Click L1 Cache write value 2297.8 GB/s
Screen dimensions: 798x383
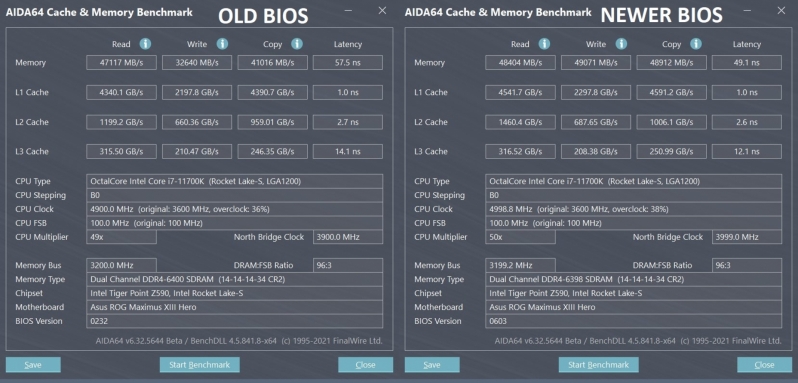596,93
